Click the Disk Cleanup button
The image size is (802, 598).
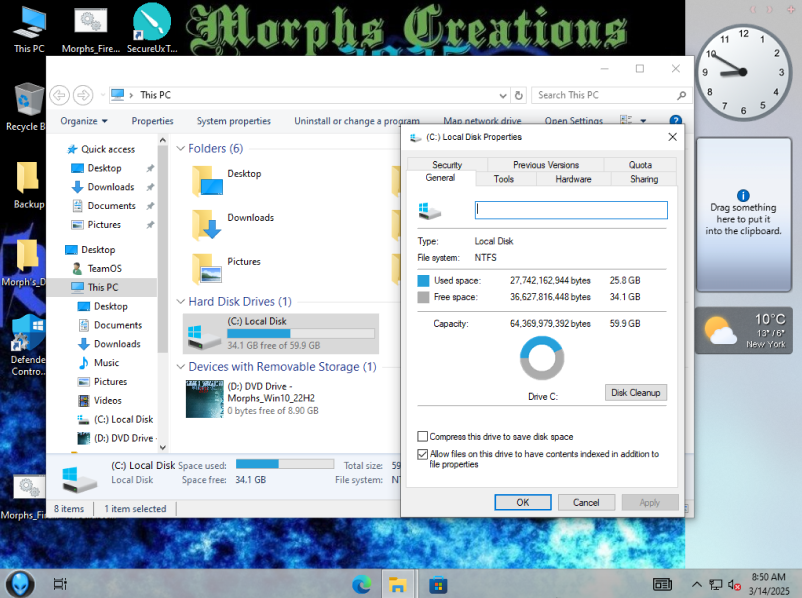click(636, 392)
